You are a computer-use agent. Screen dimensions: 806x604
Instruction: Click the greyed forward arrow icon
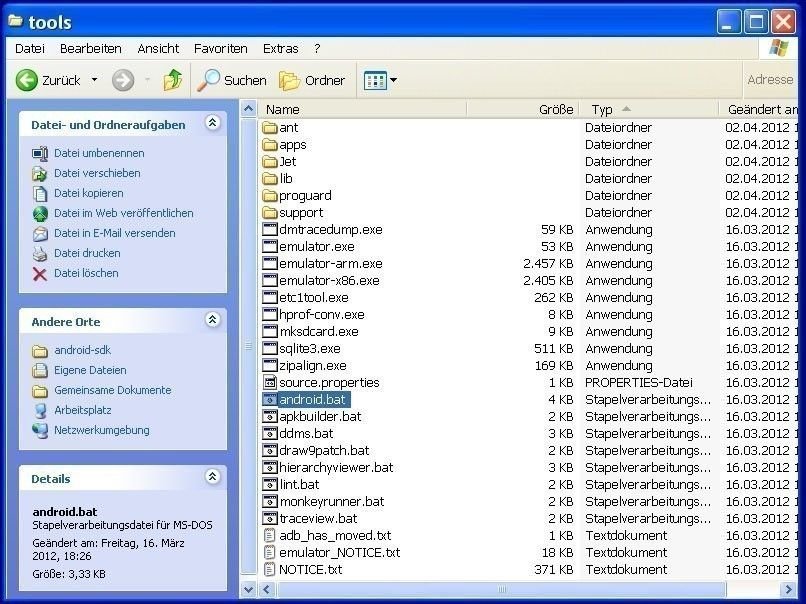[123, 80]
